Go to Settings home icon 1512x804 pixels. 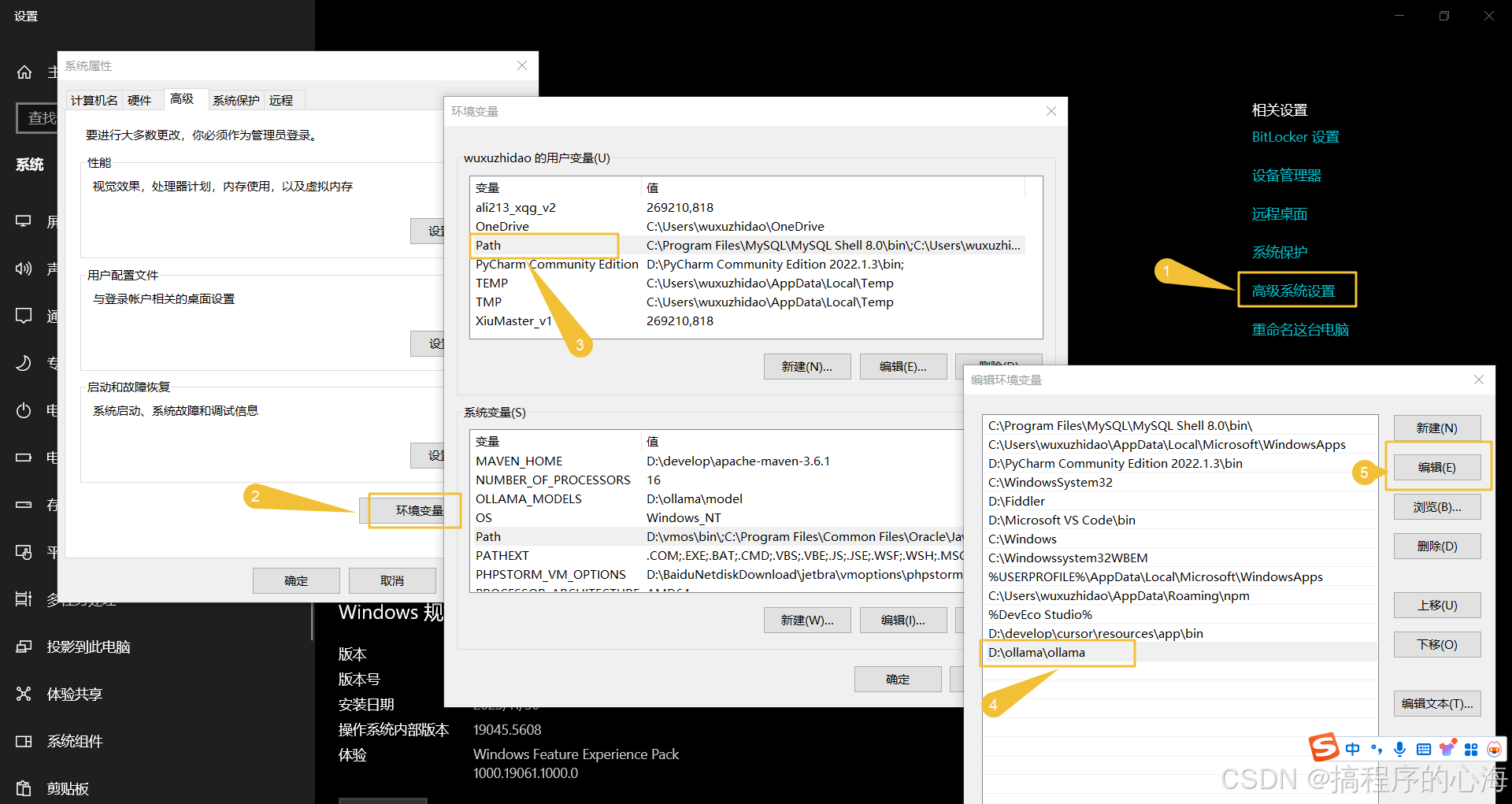24,72
